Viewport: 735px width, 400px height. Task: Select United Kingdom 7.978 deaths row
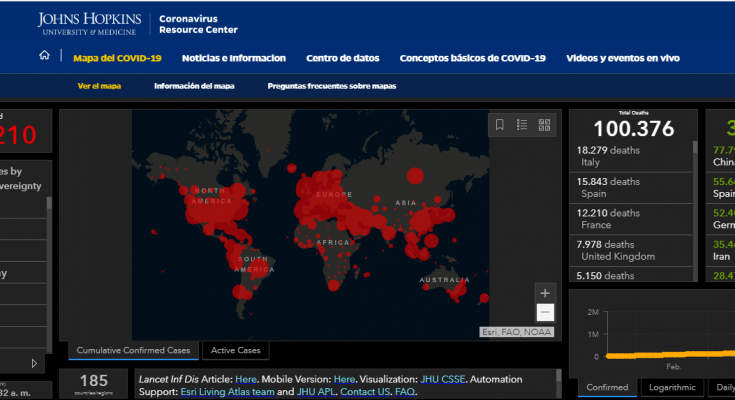(x=630, y=250)
